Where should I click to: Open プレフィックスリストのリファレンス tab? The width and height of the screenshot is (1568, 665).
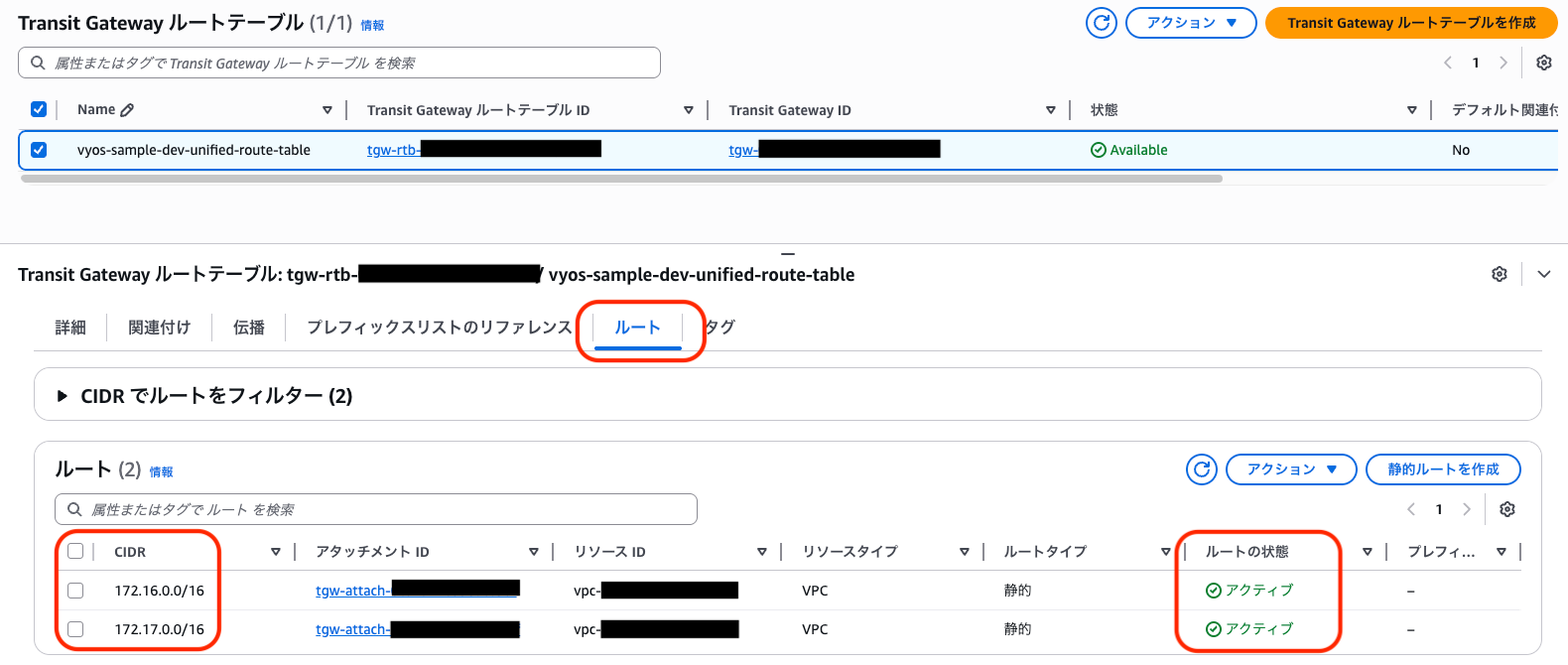tap(440, 328)
